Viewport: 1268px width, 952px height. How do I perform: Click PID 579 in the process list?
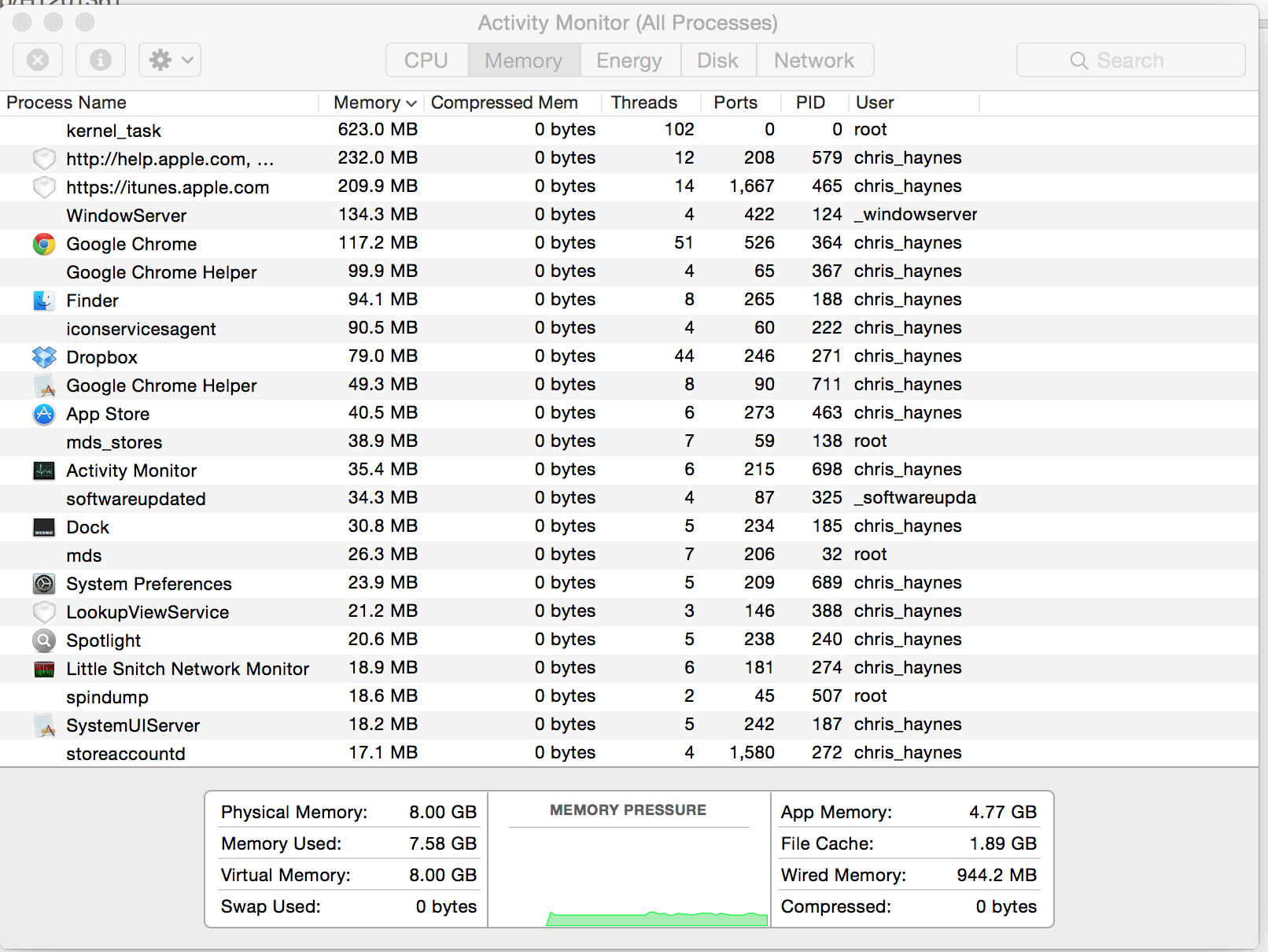pyautogui.click(x=827, y=157)
